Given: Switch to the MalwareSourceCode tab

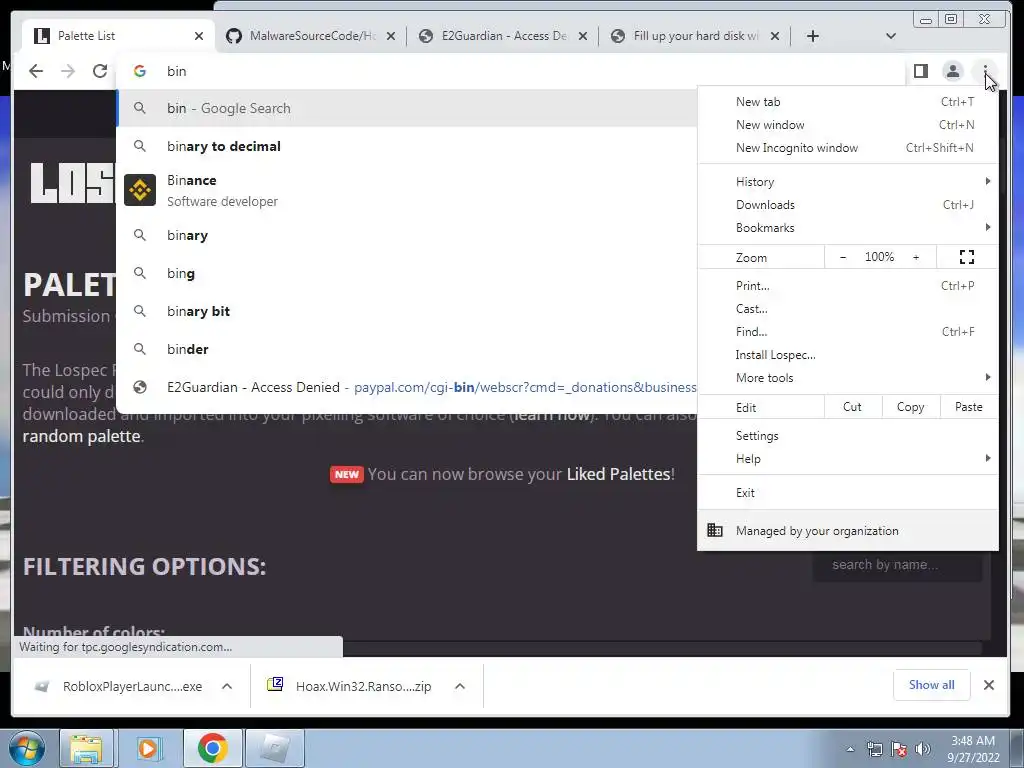Looking at the screenshot, I should point(310,36).
